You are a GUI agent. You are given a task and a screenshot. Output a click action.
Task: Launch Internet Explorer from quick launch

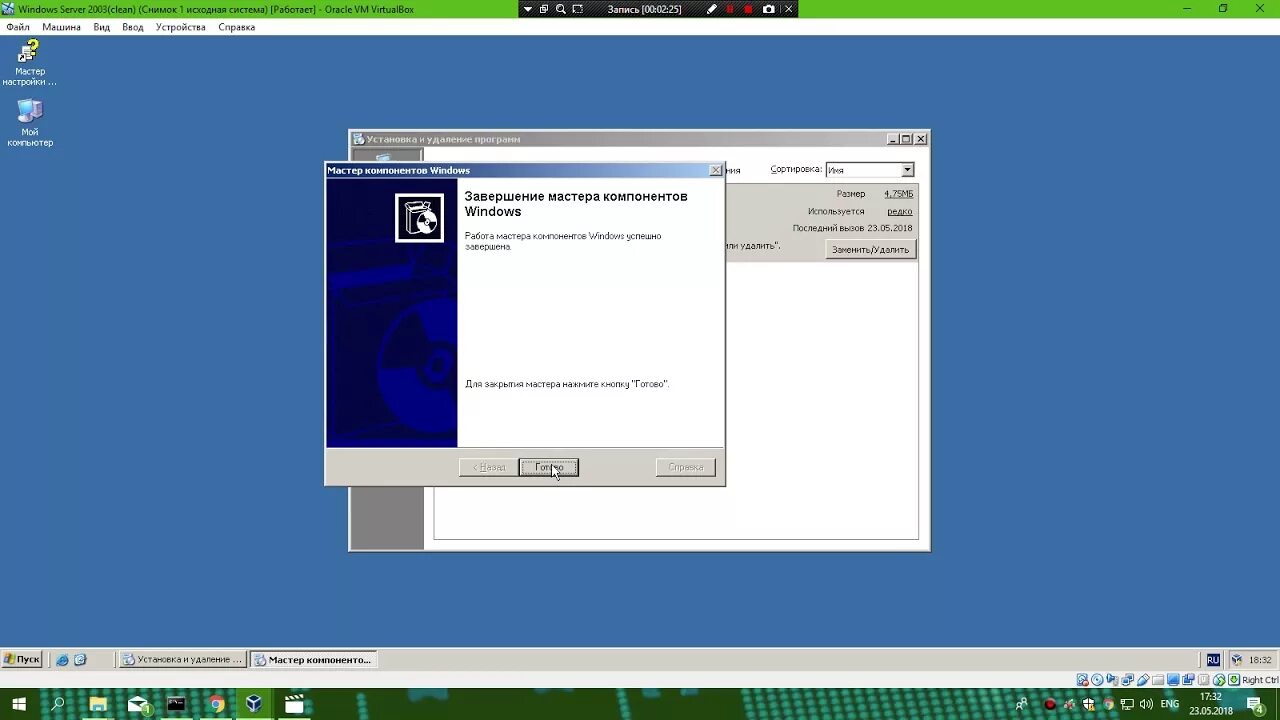(62, 659)
